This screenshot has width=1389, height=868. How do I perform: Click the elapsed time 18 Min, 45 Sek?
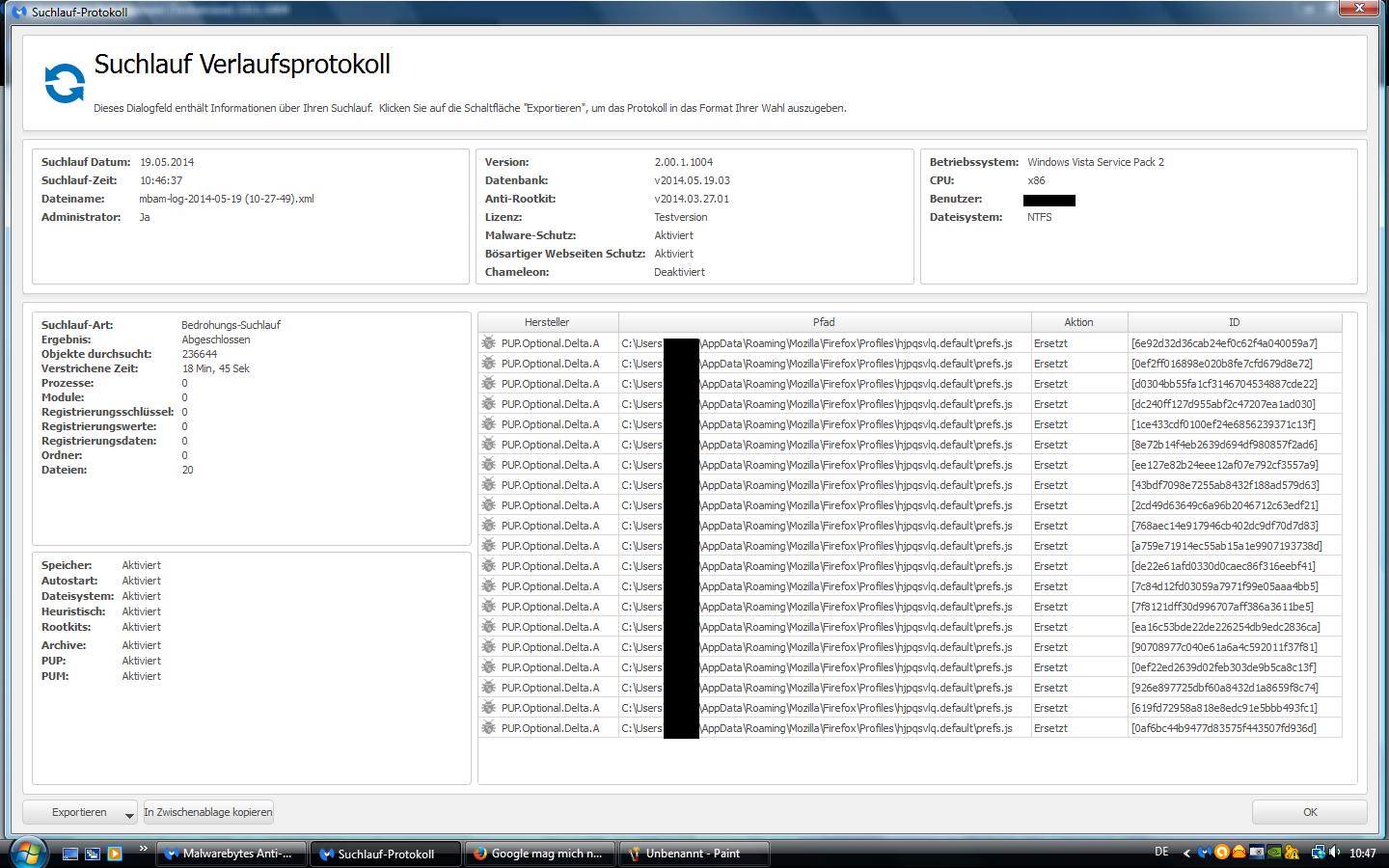(215, 368)
